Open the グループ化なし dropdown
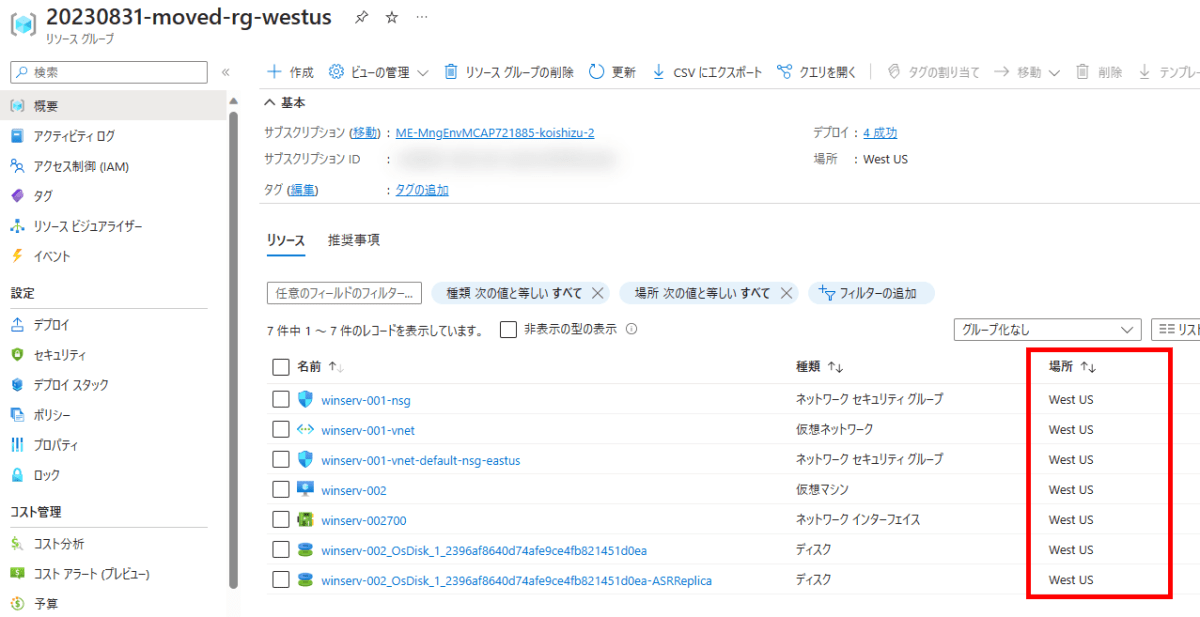1200x617 pixels. 1047,329
